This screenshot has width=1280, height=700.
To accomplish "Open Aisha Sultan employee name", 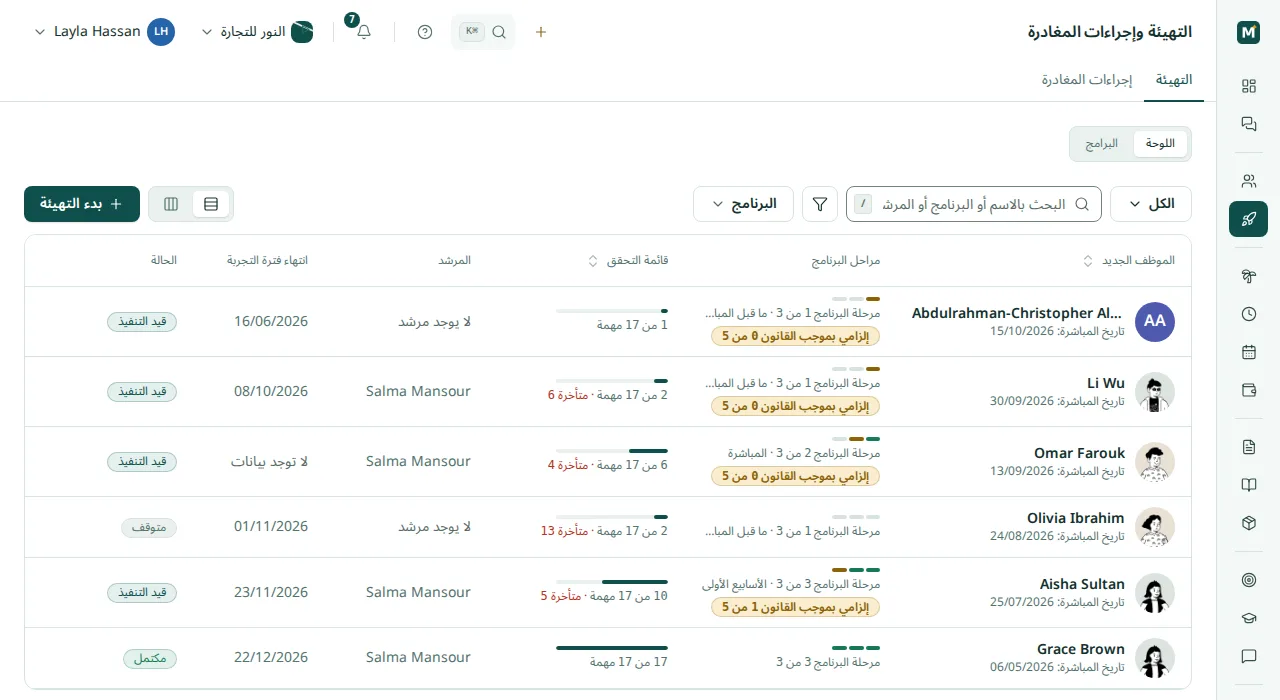I will coord(1082,584).
